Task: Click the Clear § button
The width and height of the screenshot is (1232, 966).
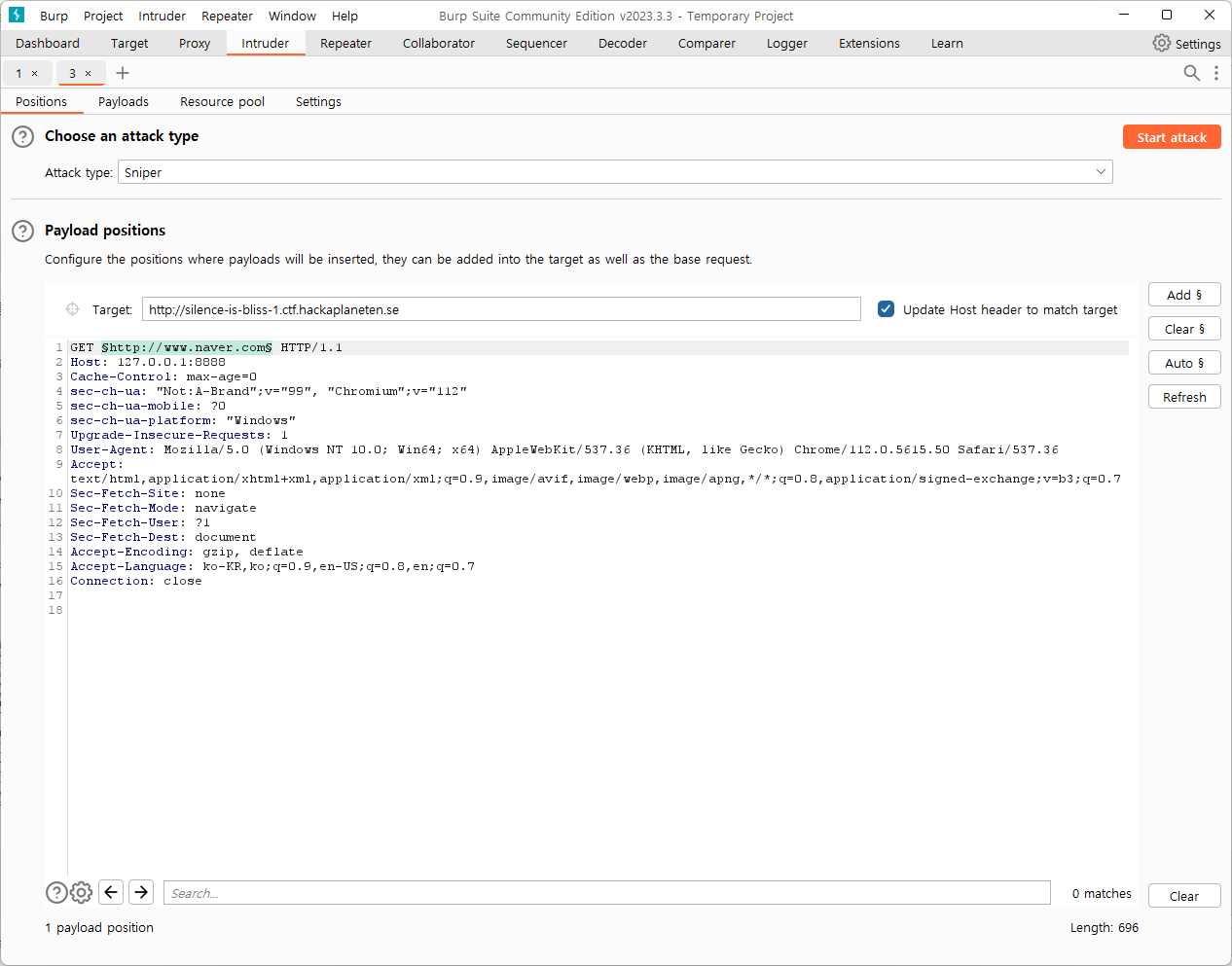Action: pyautogui.click(x=1184, y=329)
